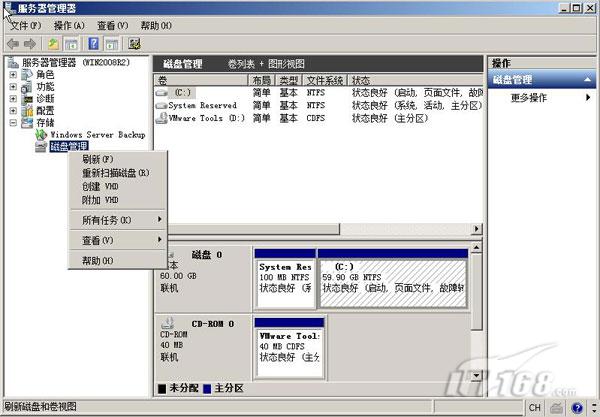Collapse the 存储 tree node
Screen dimensions: 600x417
tap(13, 123)
